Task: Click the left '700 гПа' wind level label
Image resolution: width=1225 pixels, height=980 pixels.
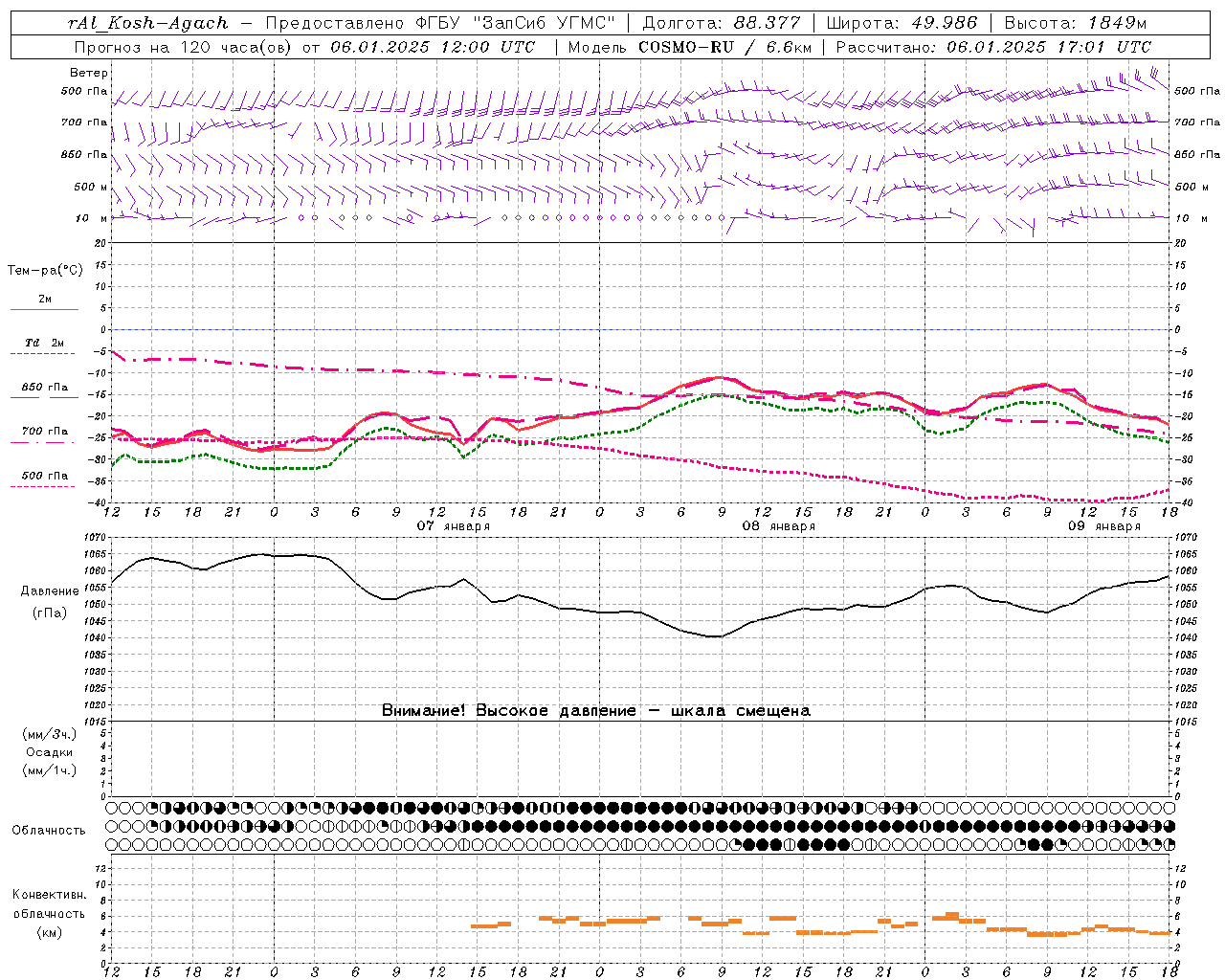Action: [x=83, y=122]
